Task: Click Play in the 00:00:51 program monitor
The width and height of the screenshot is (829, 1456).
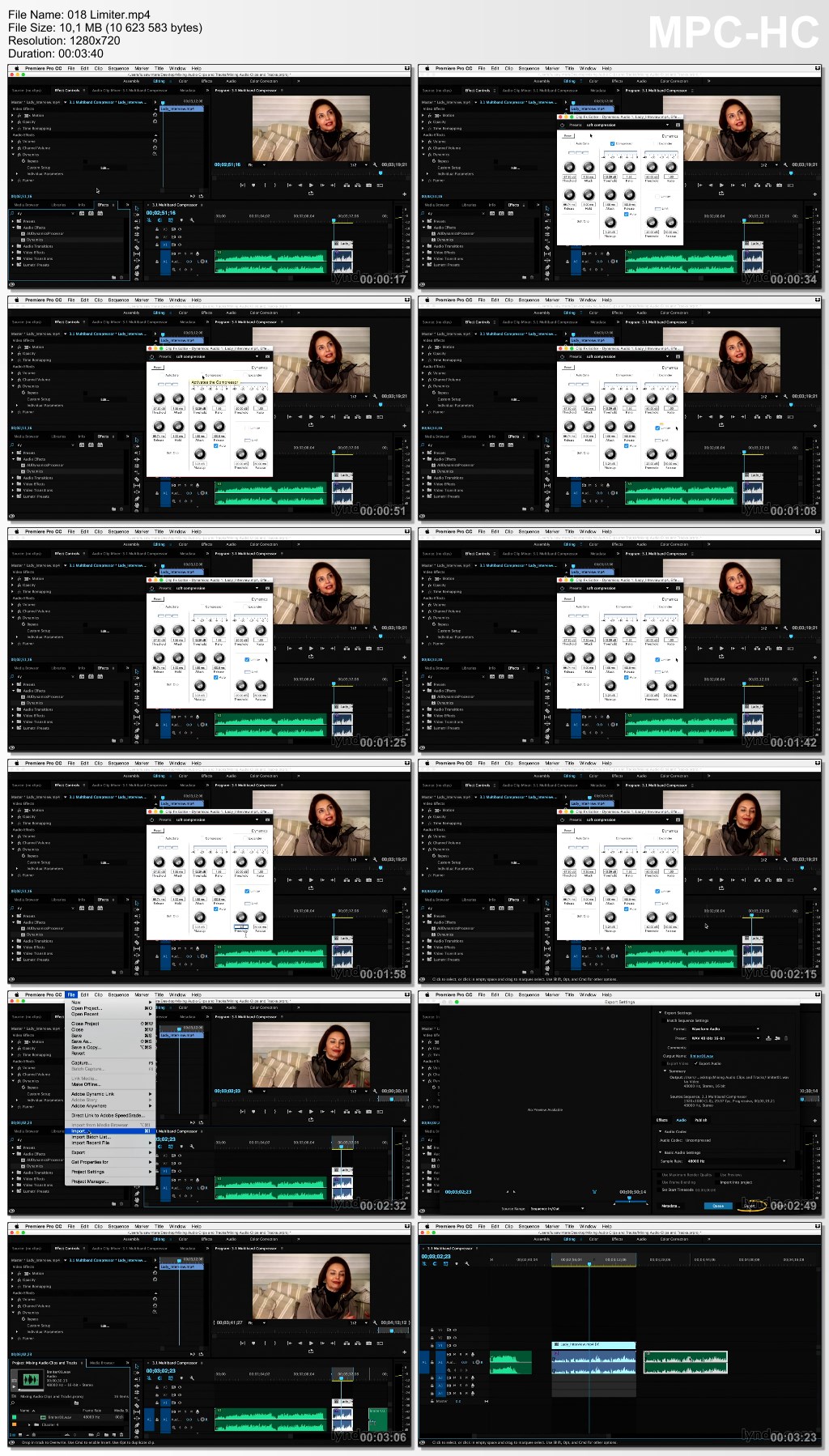Action: coord(311,416)
